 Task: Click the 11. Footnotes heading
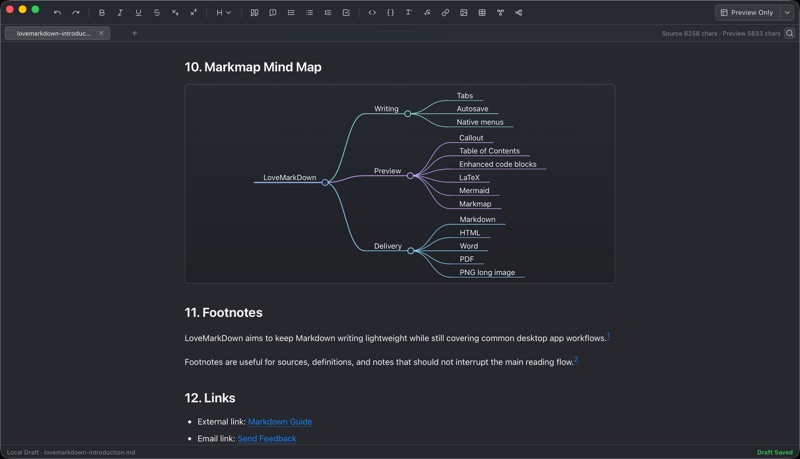tap(223, 313)
